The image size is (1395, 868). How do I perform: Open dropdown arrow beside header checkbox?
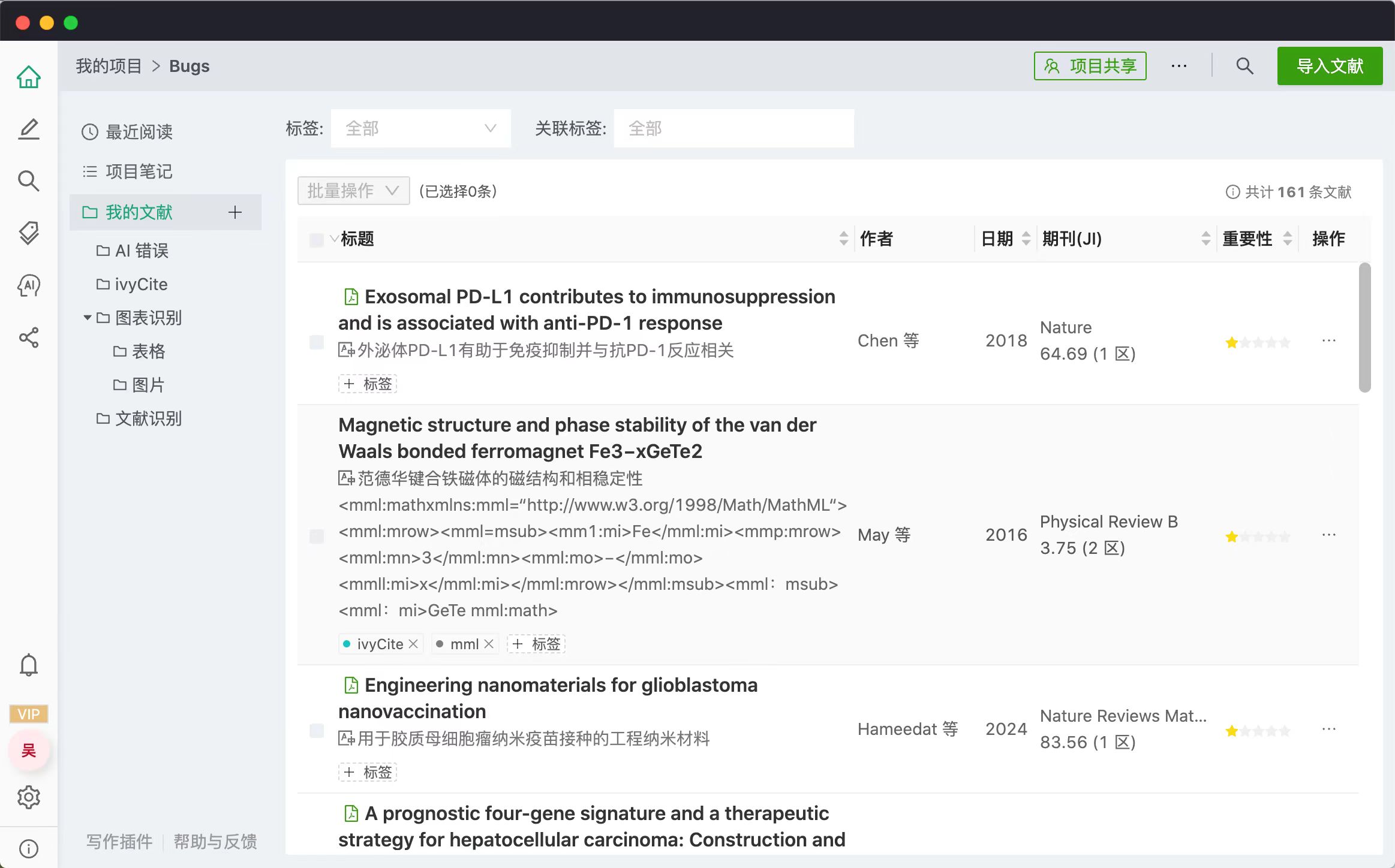pos(333,239)
